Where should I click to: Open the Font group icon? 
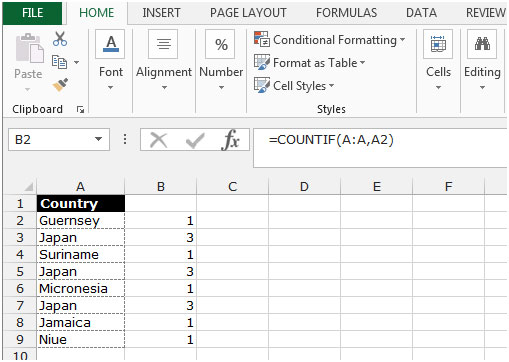pos(110,44)
